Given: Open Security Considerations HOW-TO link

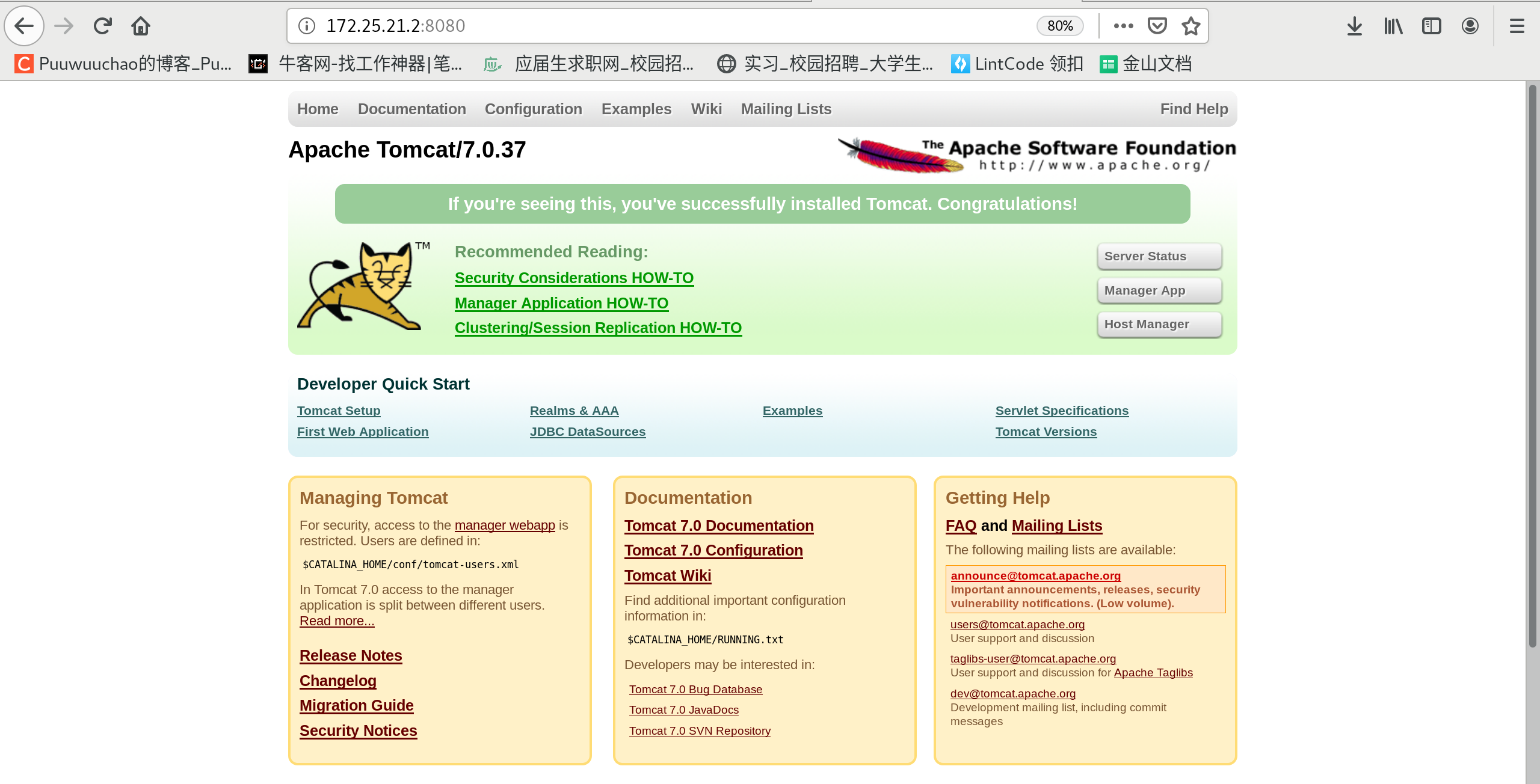Looking at the screenshot, I should tap(574, 278).
